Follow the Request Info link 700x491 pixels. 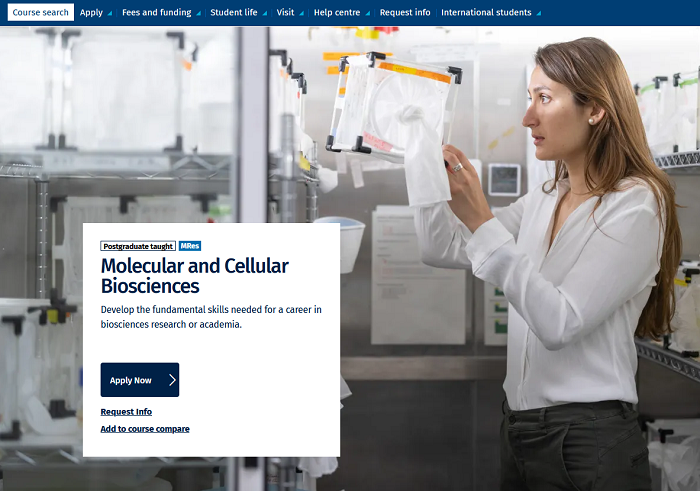[x=126, y=412]
